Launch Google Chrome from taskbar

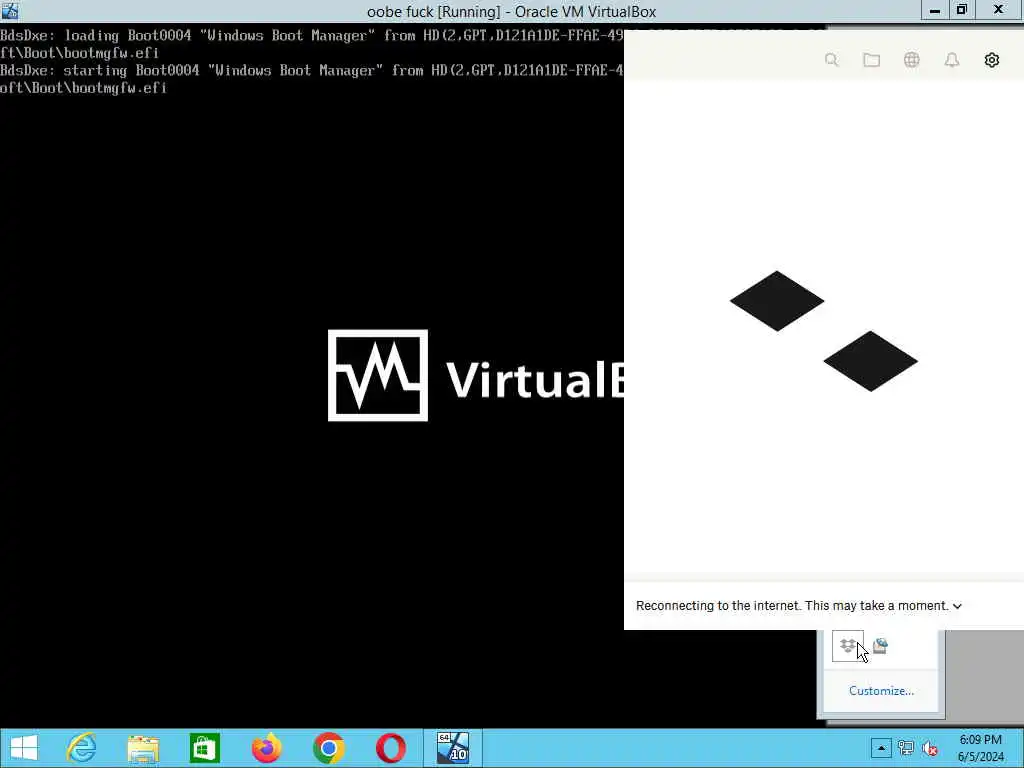pyautogui.click(x=328, y=748)
